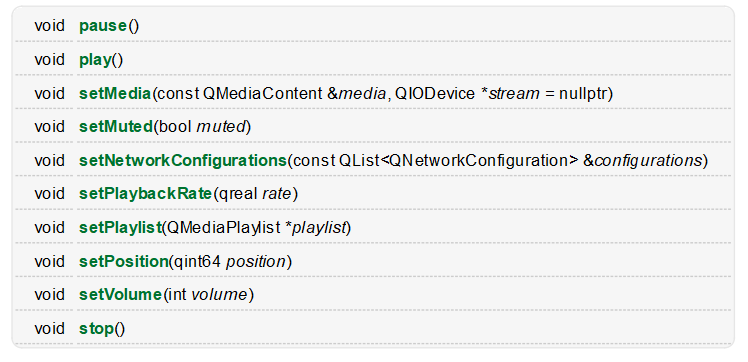Open the play function link
The image size is (748, 362).
coord(95,60)
